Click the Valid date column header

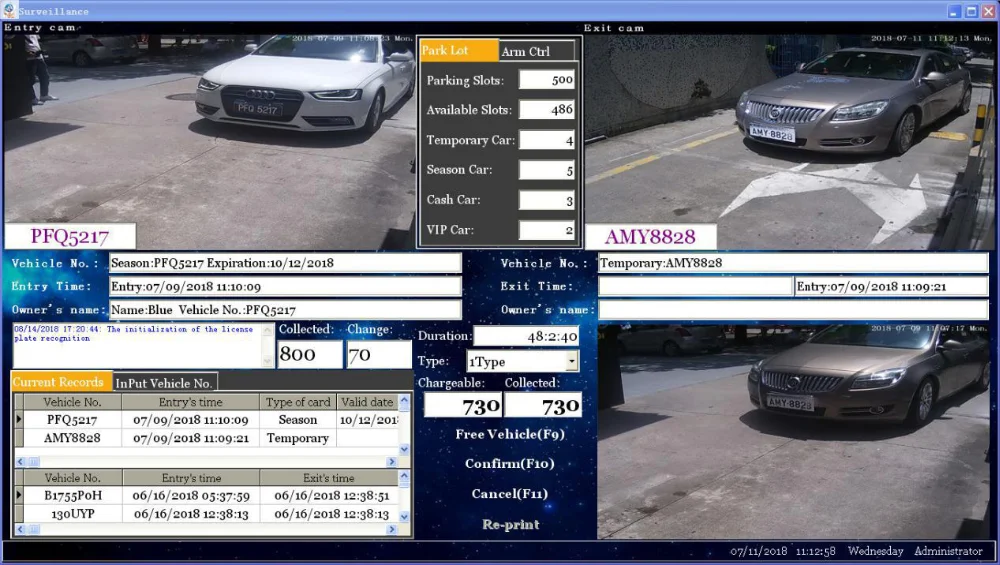click(x=367, y=402)
